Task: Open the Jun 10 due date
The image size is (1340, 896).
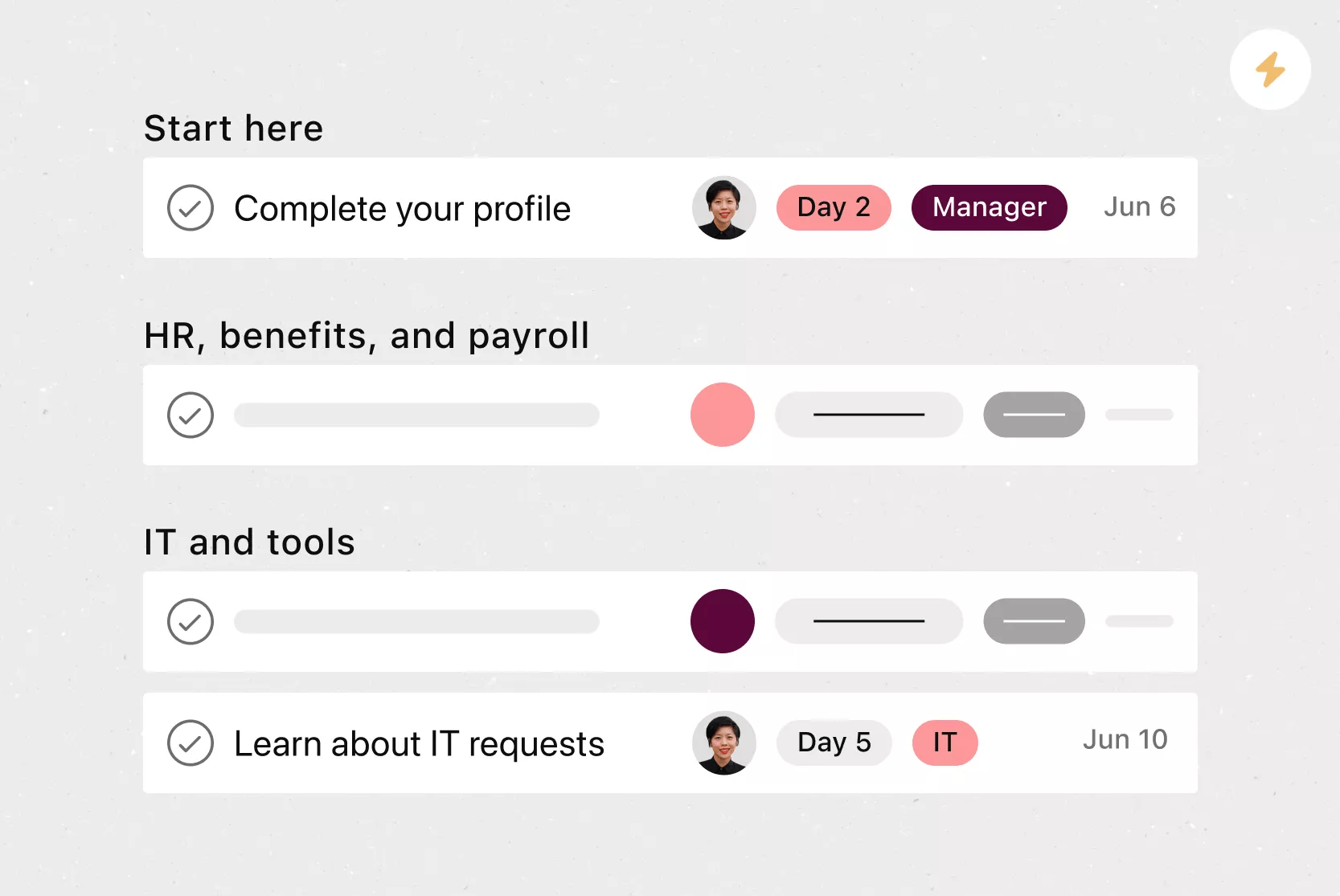Action: pyautogui.click(x=1125, y=739)
